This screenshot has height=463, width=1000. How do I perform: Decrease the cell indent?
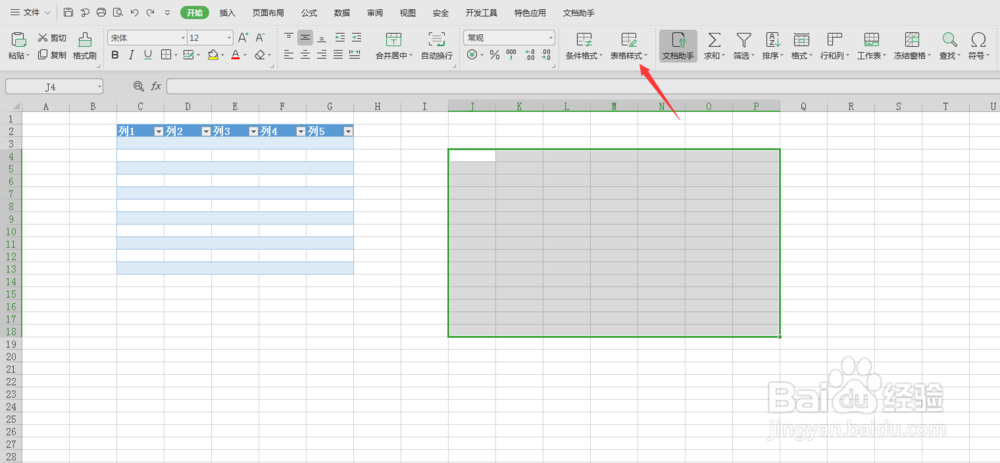(x=340, y=38)
